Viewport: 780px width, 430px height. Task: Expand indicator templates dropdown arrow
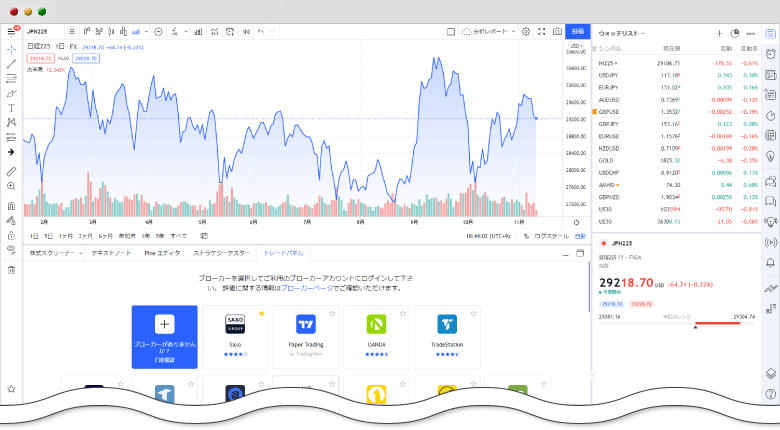(x=186, y=31)
